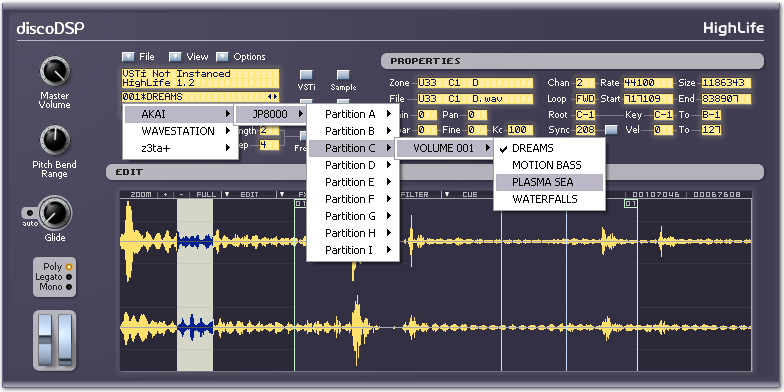Click the loop End value 838907
This screenshot has width=784, height=392.
[x=726, y=99]
